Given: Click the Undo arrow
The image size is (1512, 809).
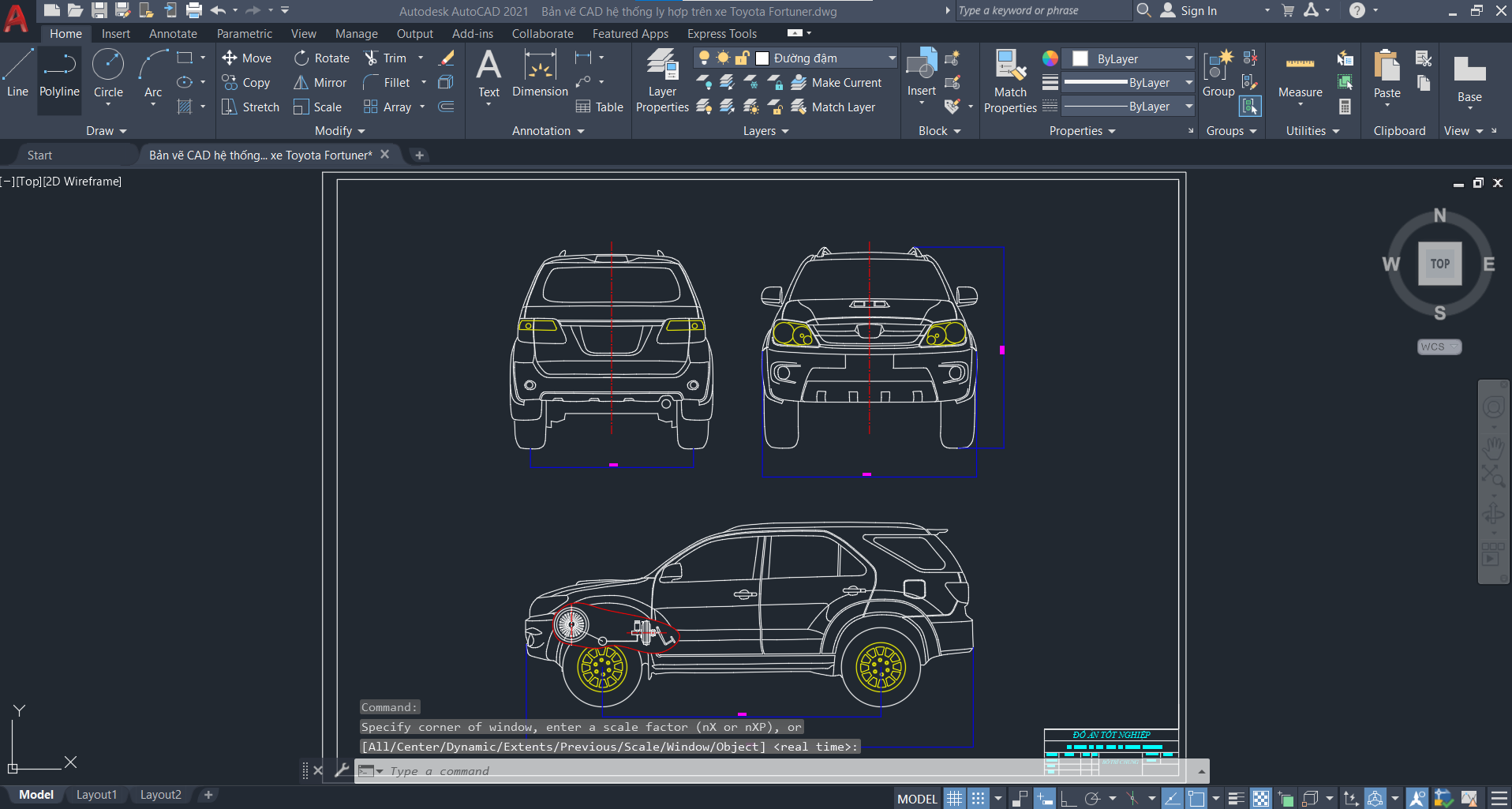Looking at the screenshot, I should point(219,10).
